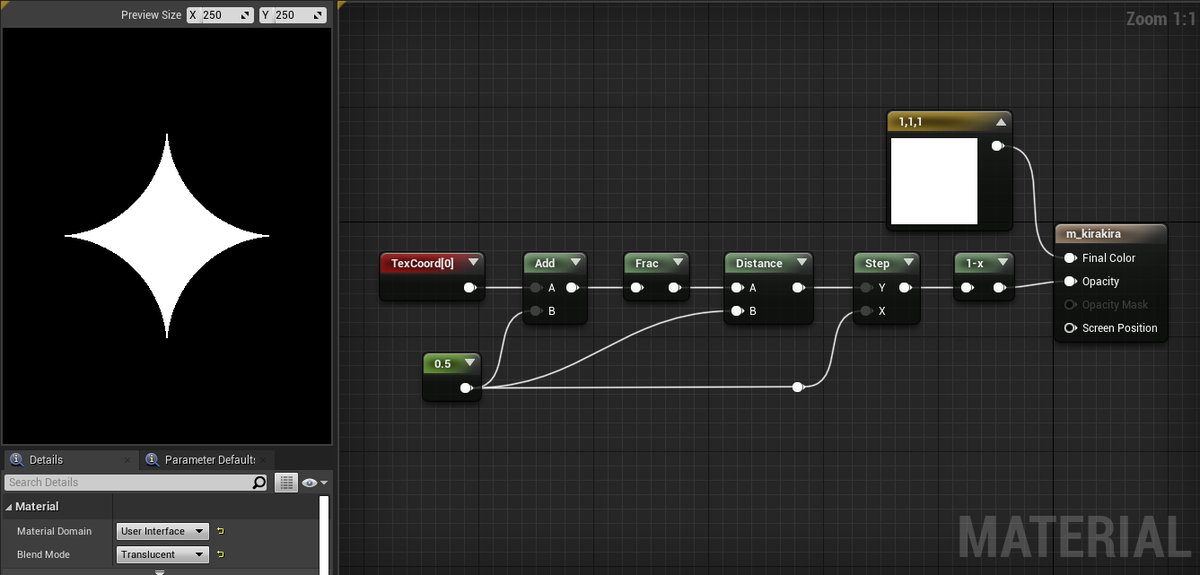Click the 1-x node output pin
Viewport: 1200px width, 575px height.
point(999,288)
